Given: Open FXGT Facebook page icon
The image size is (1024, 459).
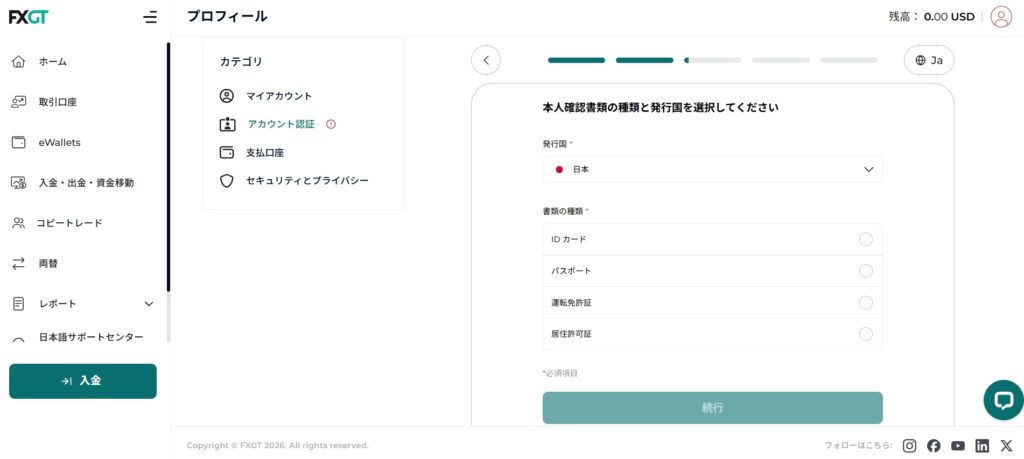Looking at the screenshot, I should [x=934, y=446].
